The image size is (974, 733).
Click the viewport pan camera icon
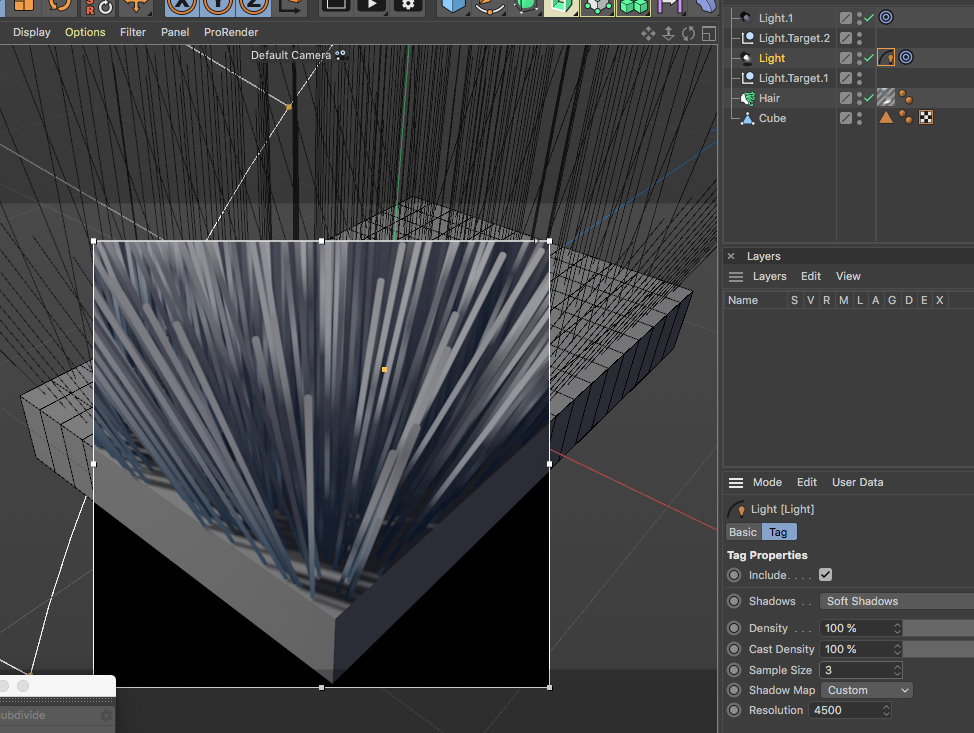click(x=648, y=33)
